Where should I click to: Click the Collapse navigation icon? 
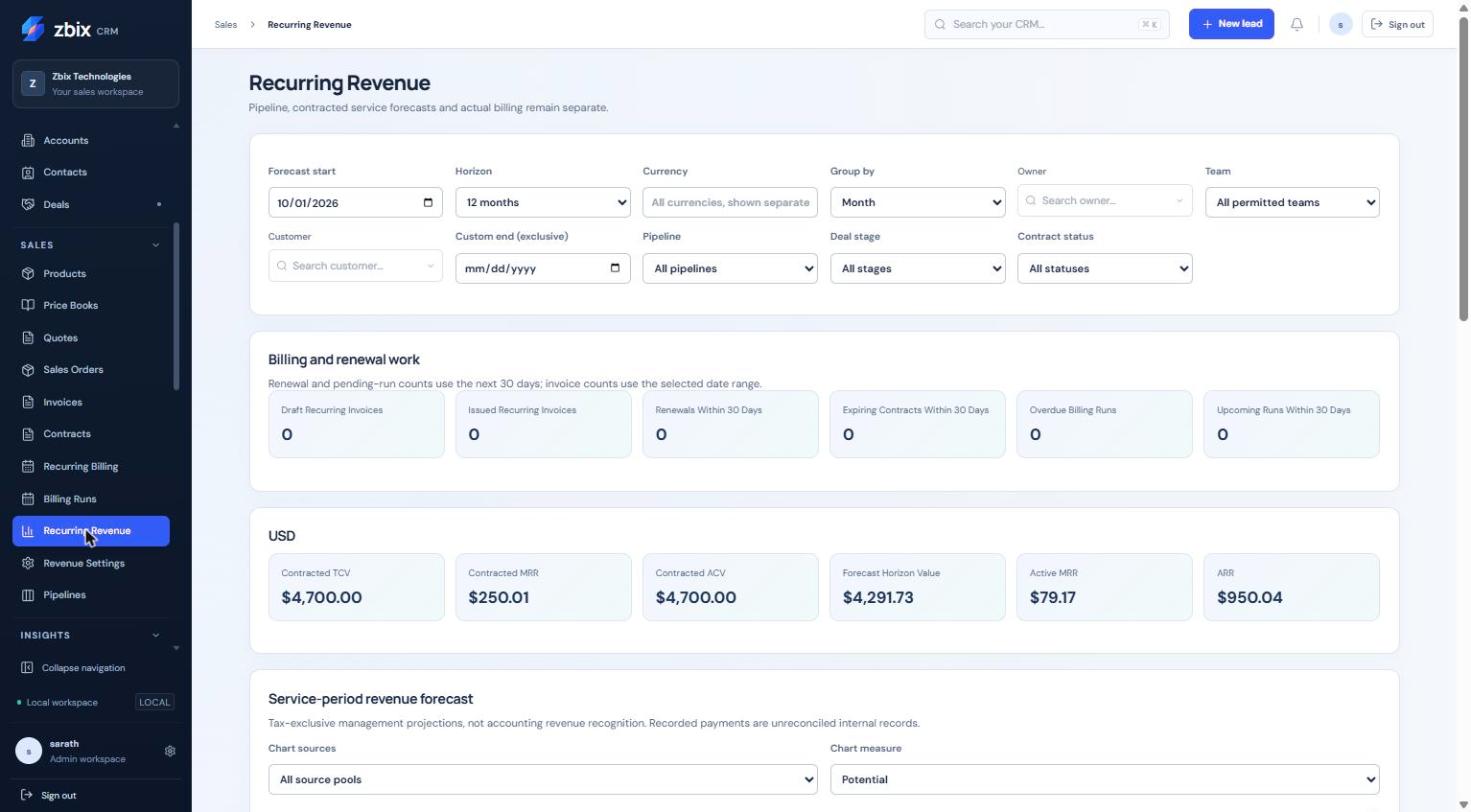27,668
